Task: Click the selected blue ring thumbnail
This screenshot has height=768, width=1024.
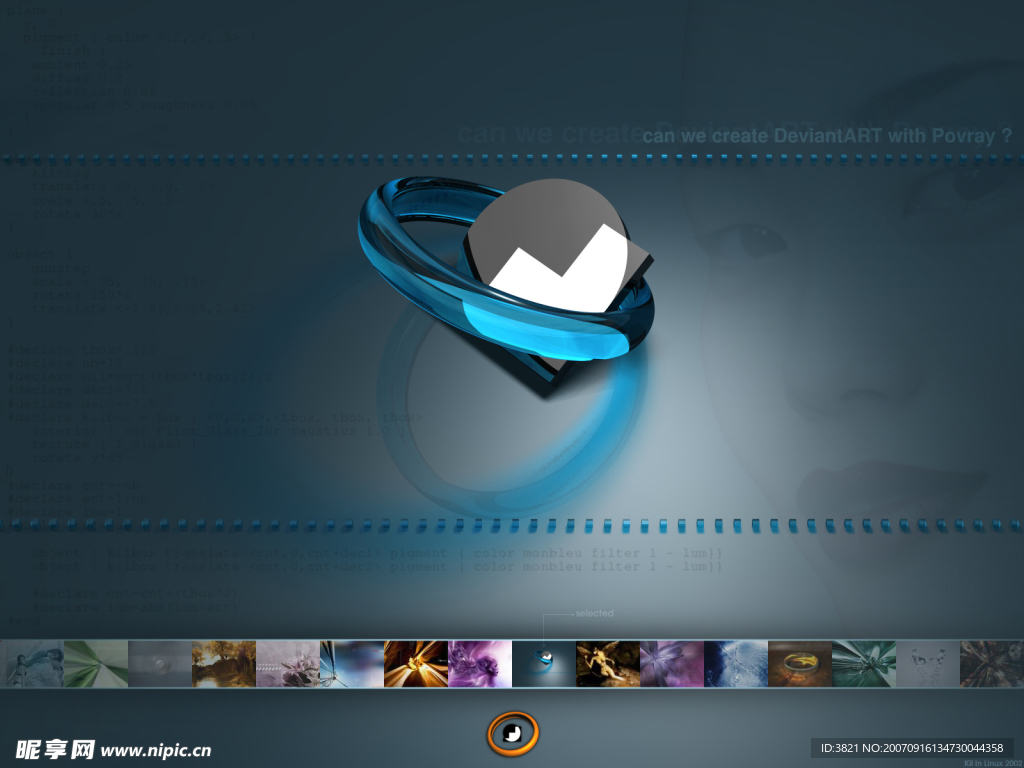Action: (544, 664)
